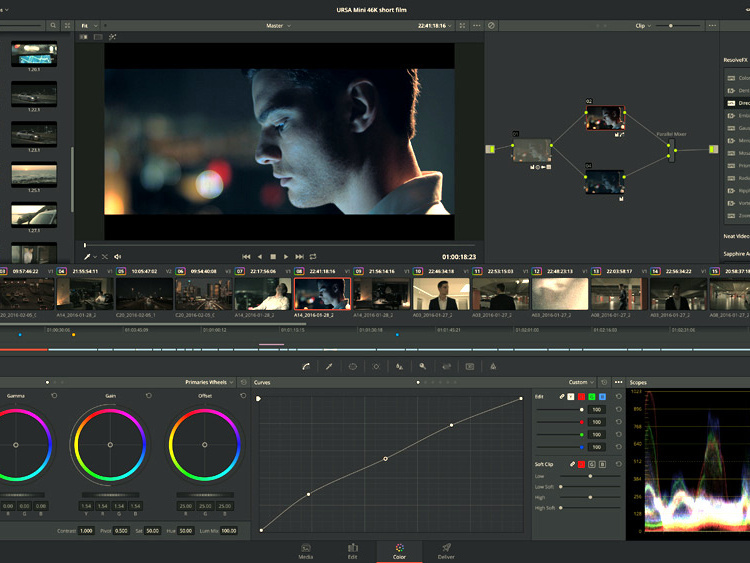The image size is (750, 563).
Task: Expand the gallery panel icon
Action: (x=67, y=25)
